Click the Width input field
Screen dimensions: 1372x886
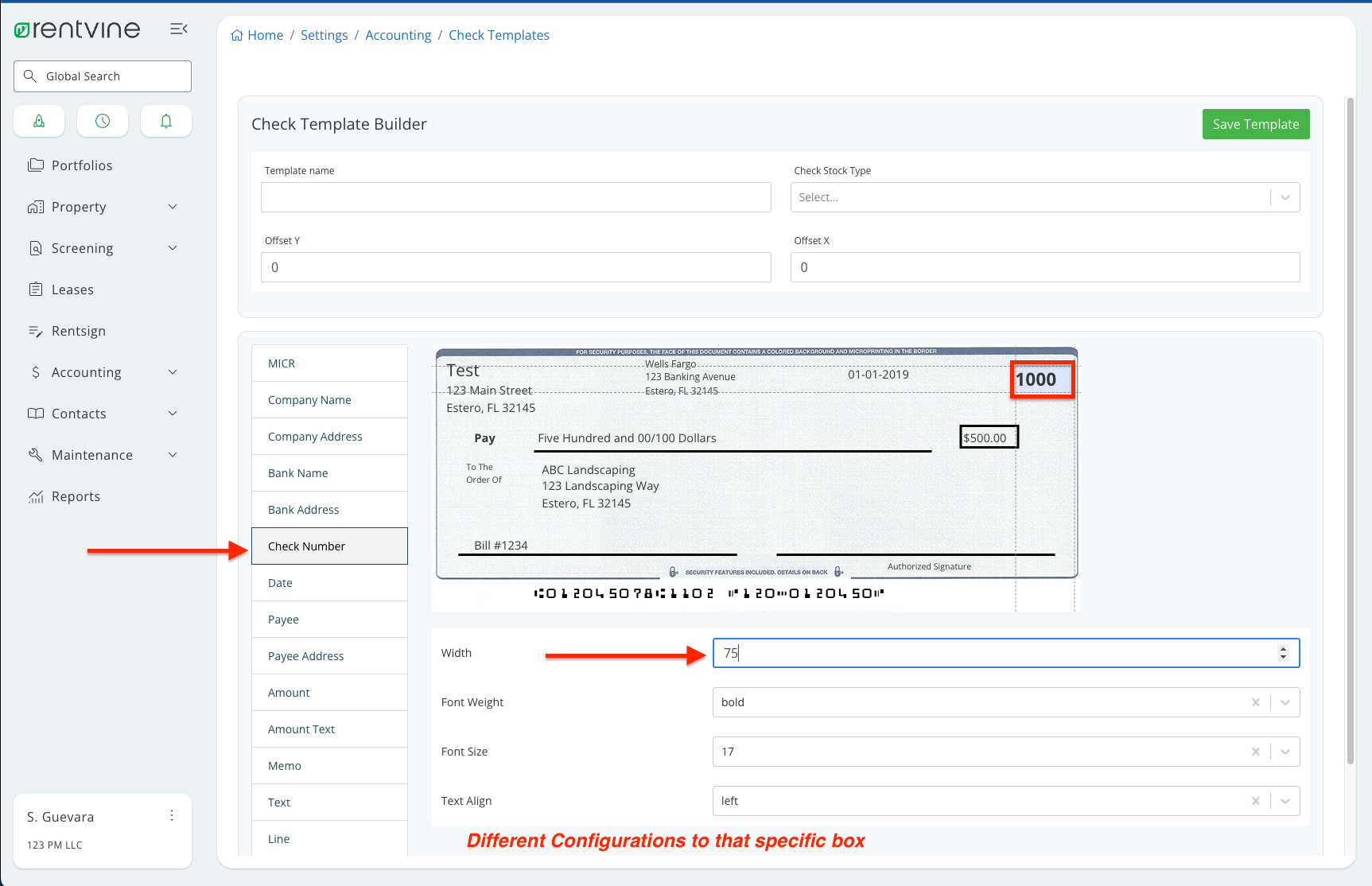(1006, 653)
